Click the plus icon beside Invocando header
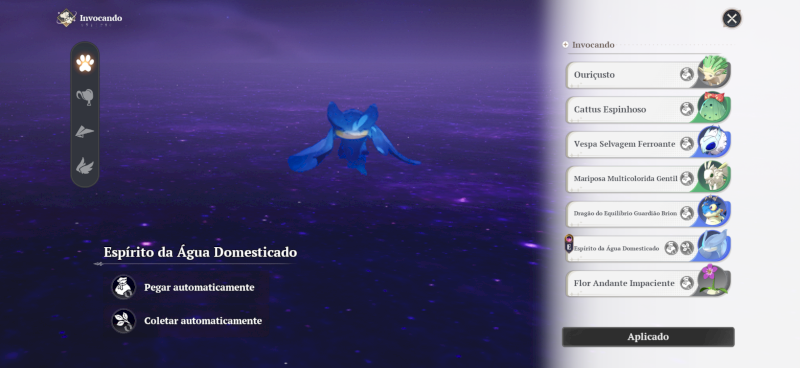This screenshot has width=800, height=368. 565,44
